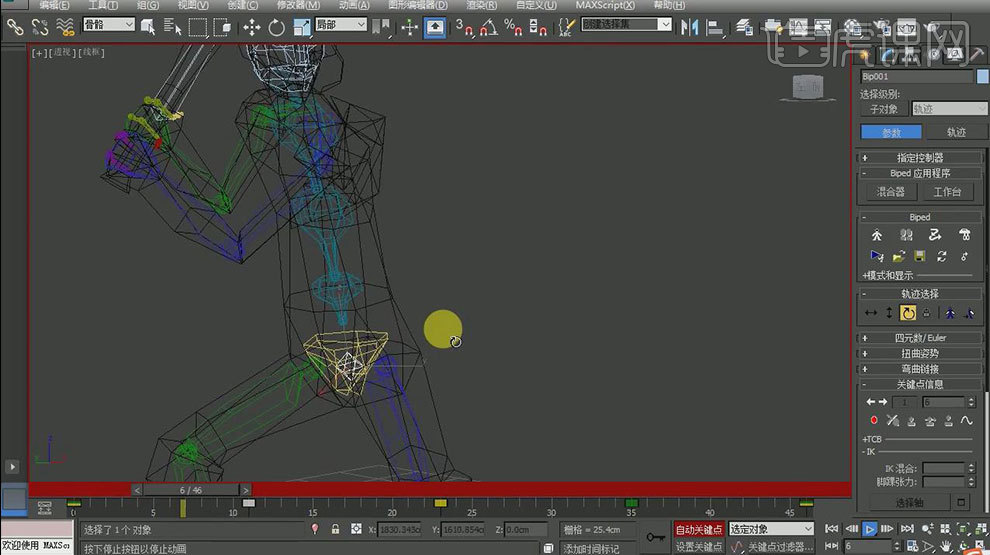Viewport: 990px width, 555px height.
Task: Switch to the 轨迹 tab button
Action: point(956,132)
